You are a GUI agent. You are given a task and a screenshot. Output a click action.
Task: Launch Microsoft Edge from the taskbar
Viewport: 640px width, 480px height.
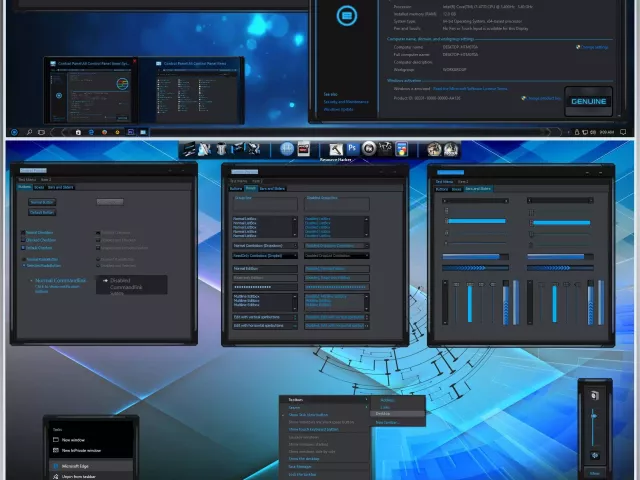[91, 132]
